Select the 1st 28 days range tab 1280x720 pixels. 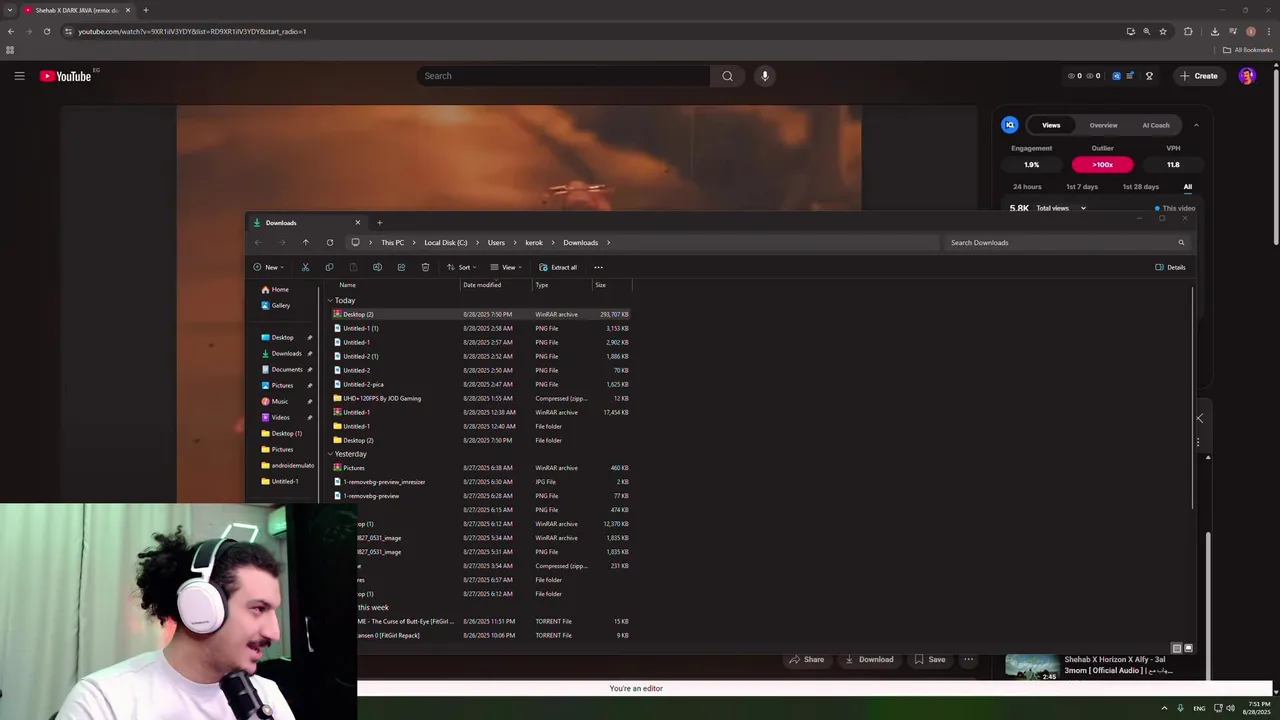pos(1141,187)
